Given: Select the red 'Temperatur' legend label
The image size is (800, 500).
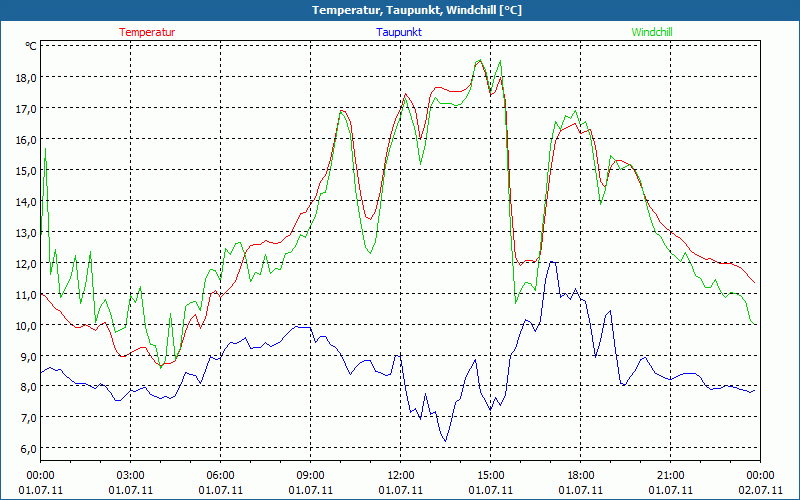Looking at the screenshot, I should pyautogui.click(x=147, y=32).
